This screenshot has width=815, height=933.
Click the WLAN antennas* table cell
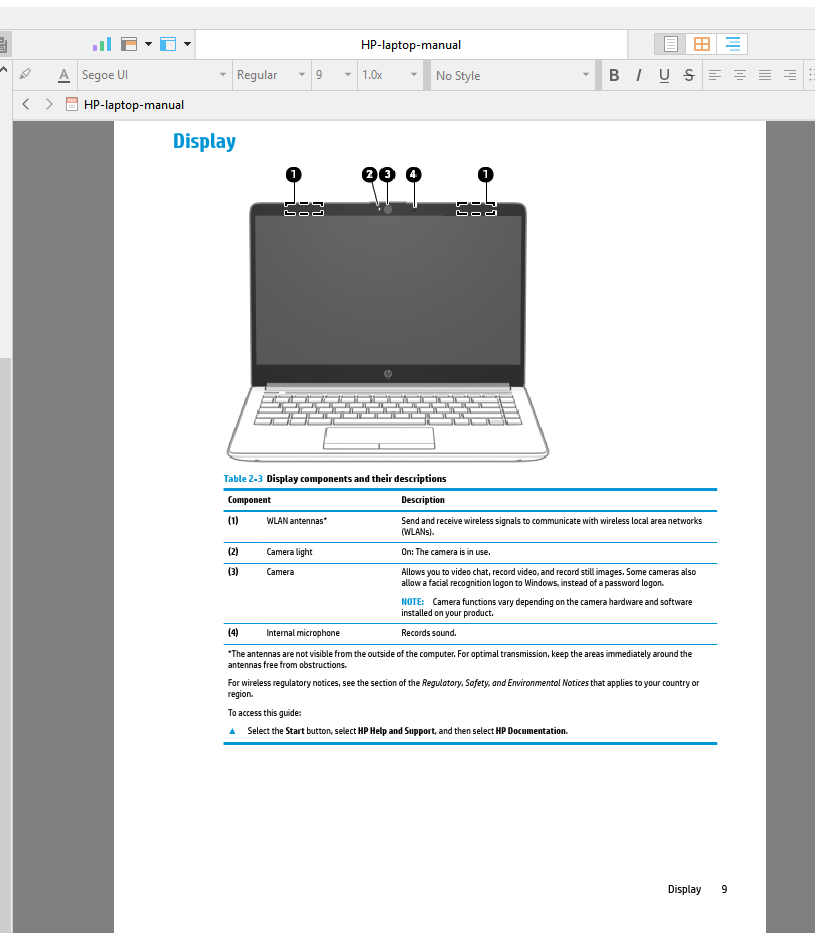tap(296, 521)
